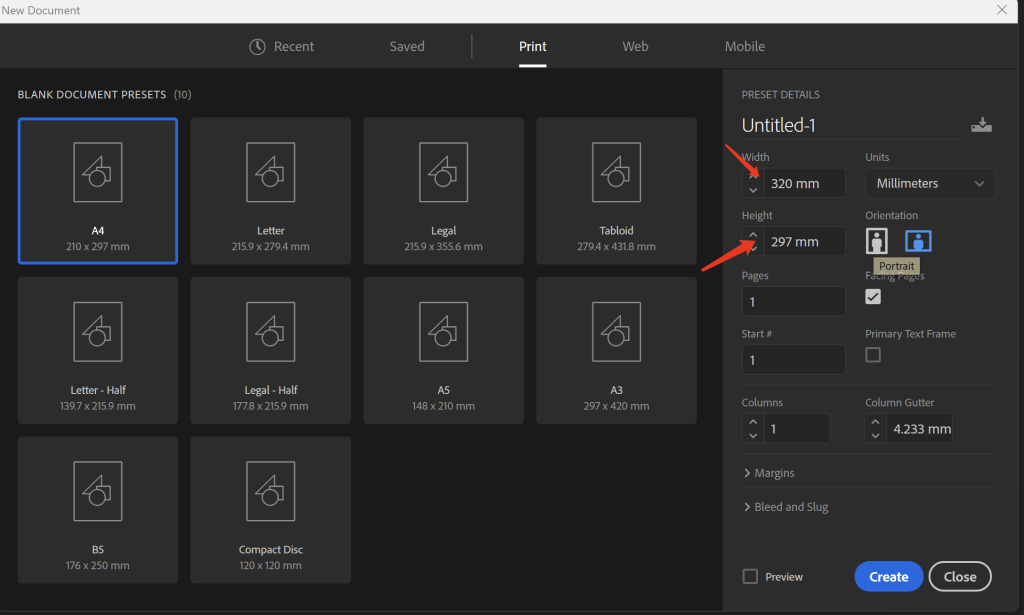1024x615 pixels.
Task: Choose the Letter - Half preset
Action: click(x=98, y=350)
